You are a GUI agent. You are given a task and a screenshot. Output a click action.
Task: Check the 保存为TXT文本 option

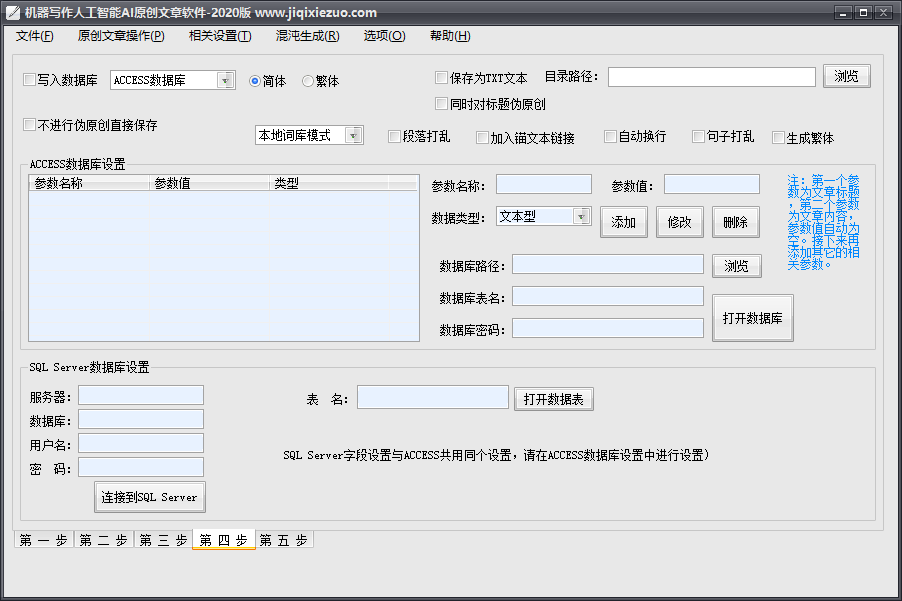[442, 78]
